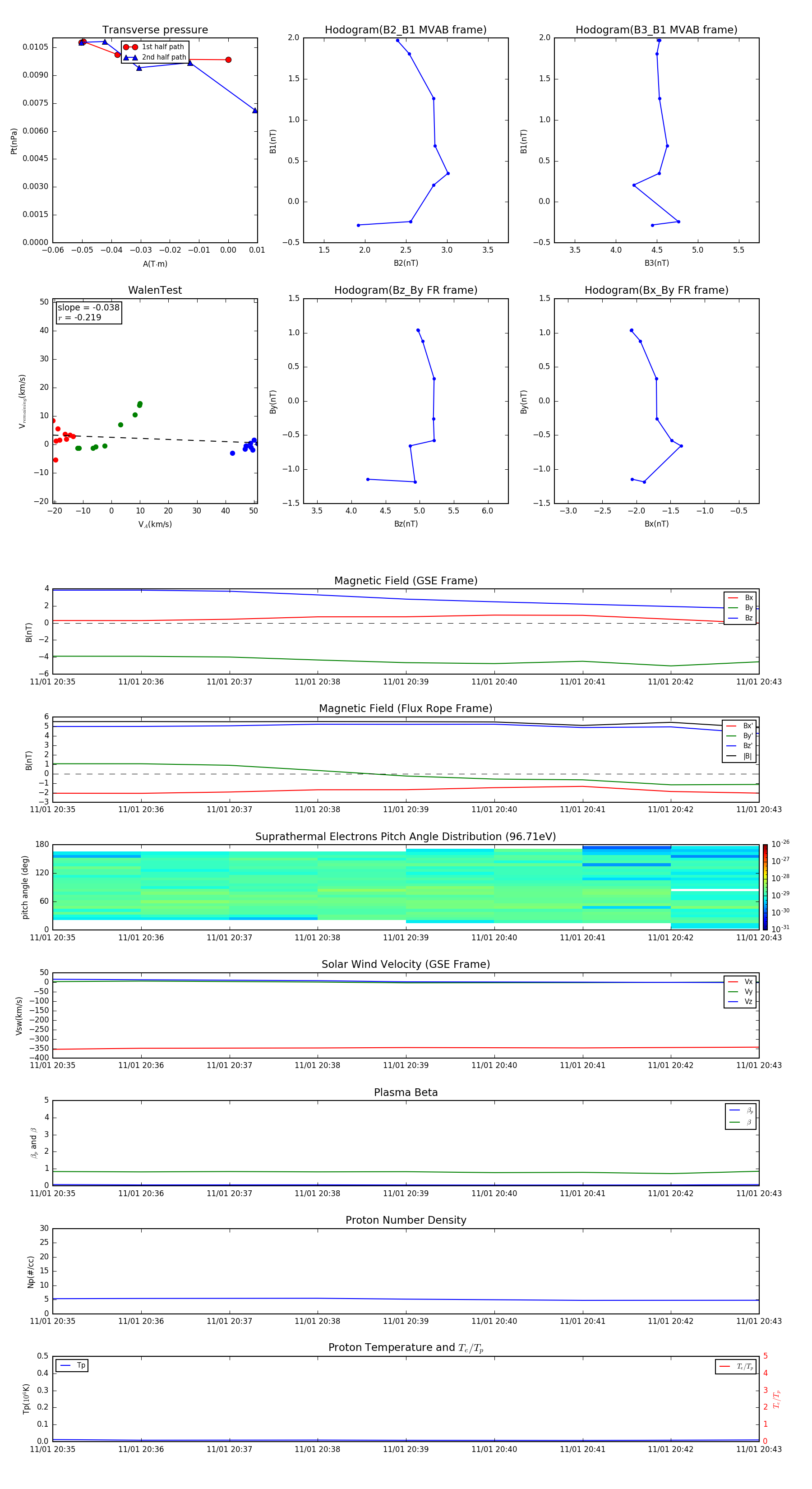
Task: Click the white gap in the pitch angle spectrogram
Action: [x=714, y=890]
